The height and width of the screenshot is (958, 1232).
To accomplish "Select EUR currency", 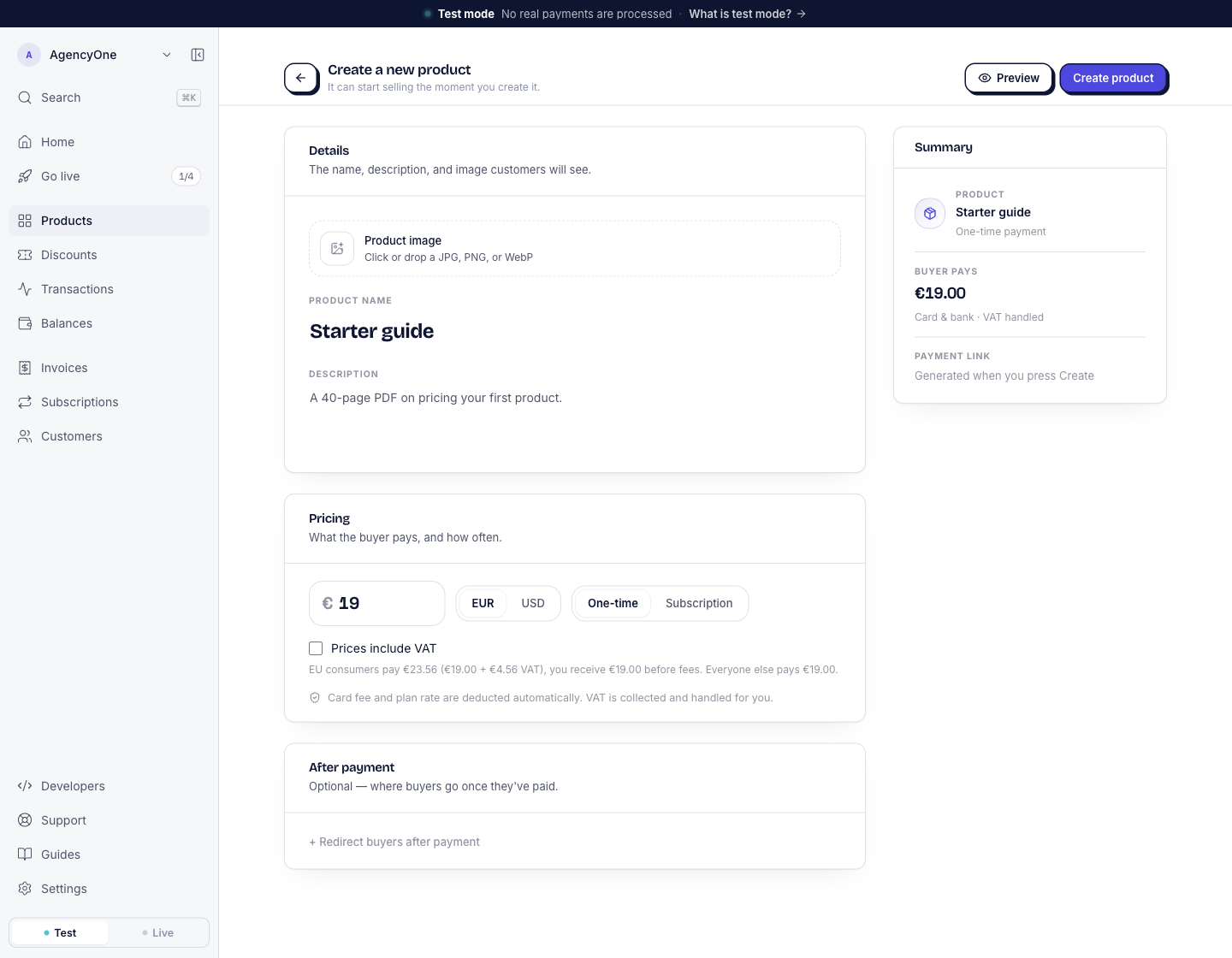I will (483, 603).
